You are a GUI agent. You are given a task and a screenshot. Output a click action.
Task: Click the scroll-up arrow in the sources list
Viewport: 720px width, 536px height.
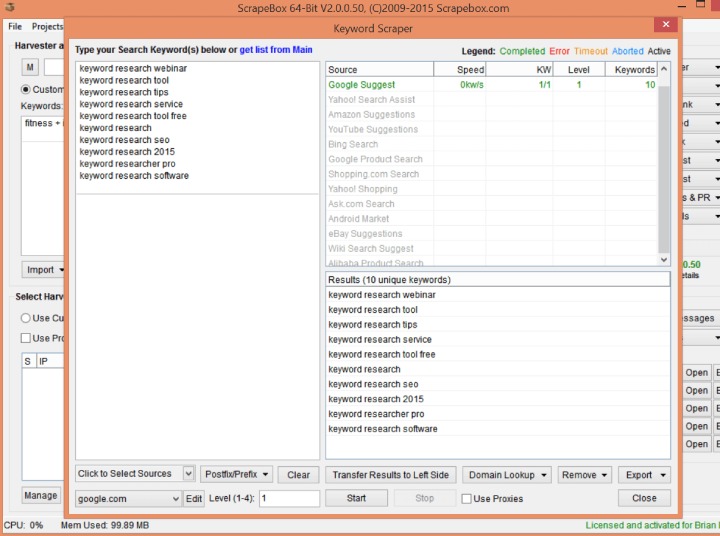(664, 69)
